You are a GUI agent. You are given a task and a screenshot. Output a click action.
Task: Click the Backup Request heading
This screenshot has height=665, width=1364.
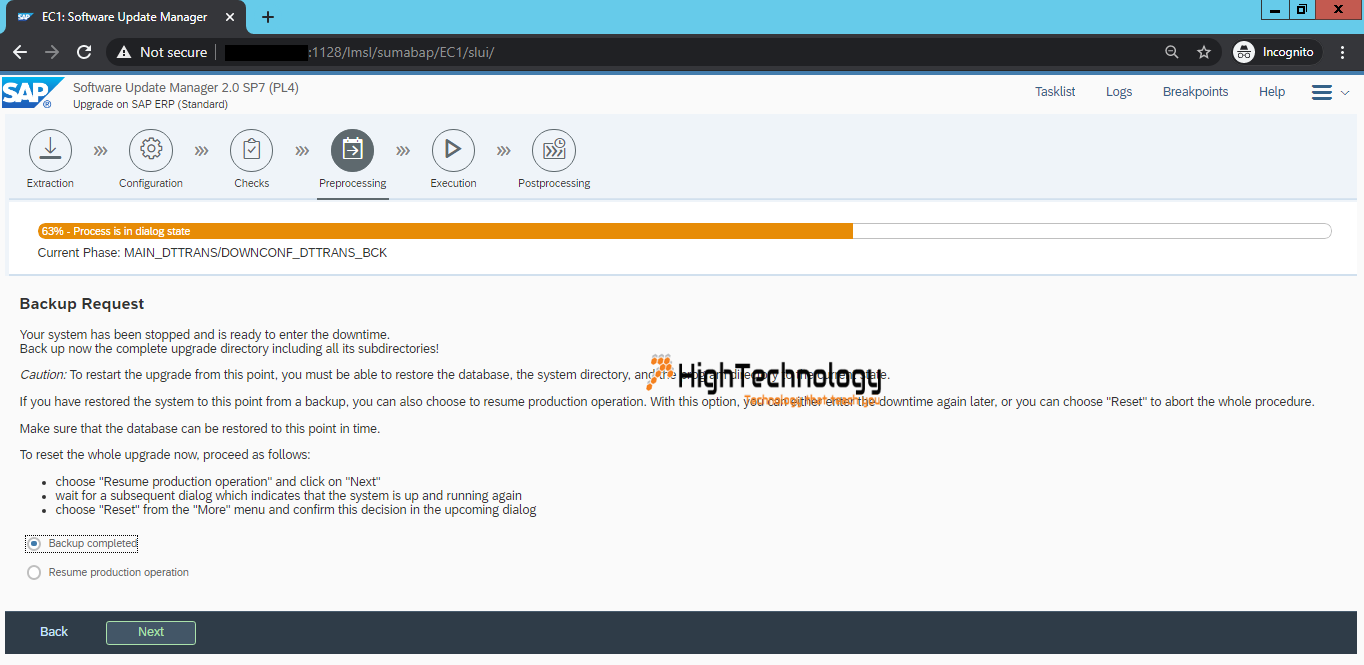(82, 304)
